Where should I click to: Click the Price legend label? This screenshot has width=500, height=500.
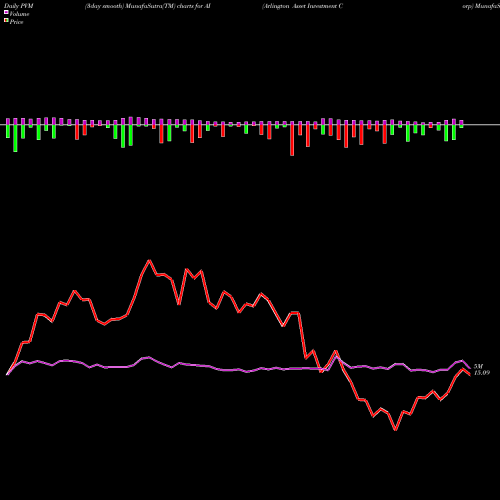click(16, 22)
